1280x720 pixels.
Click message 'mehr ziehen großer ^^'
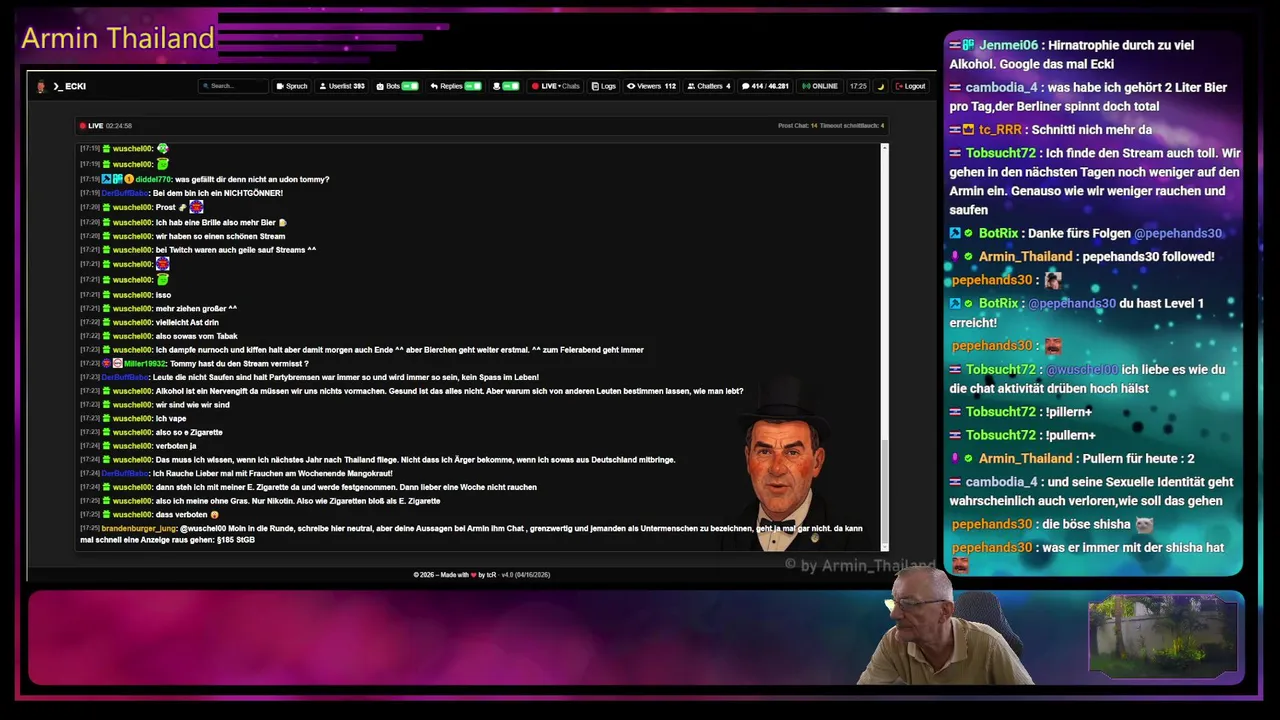pos(196,309)
